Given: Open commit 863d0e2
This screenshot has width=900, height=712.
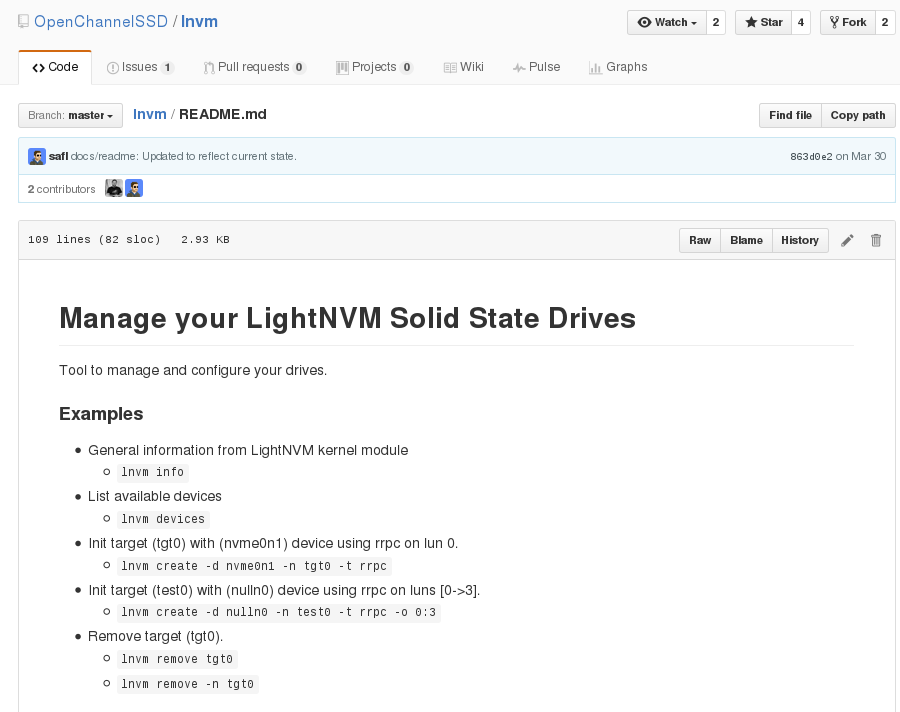Looking at the screenshot, I should point(811,156).
